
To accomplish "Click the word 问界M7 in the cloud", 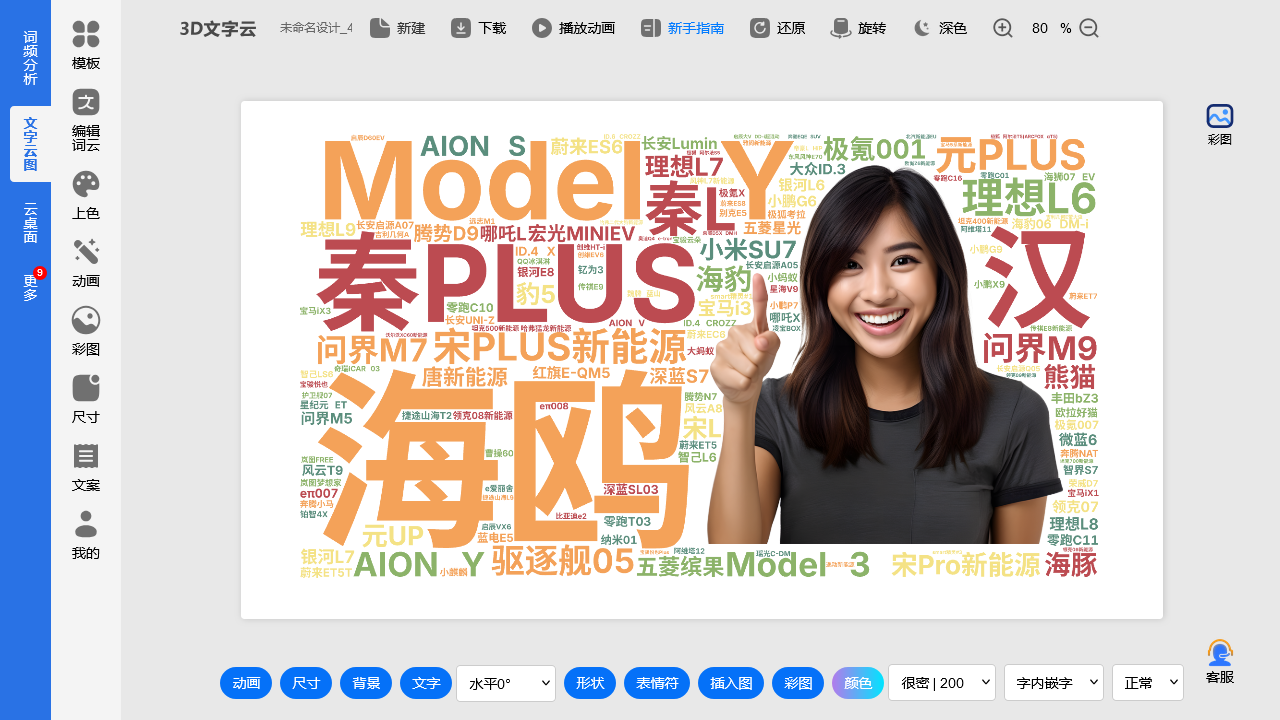I will (372, 350).
